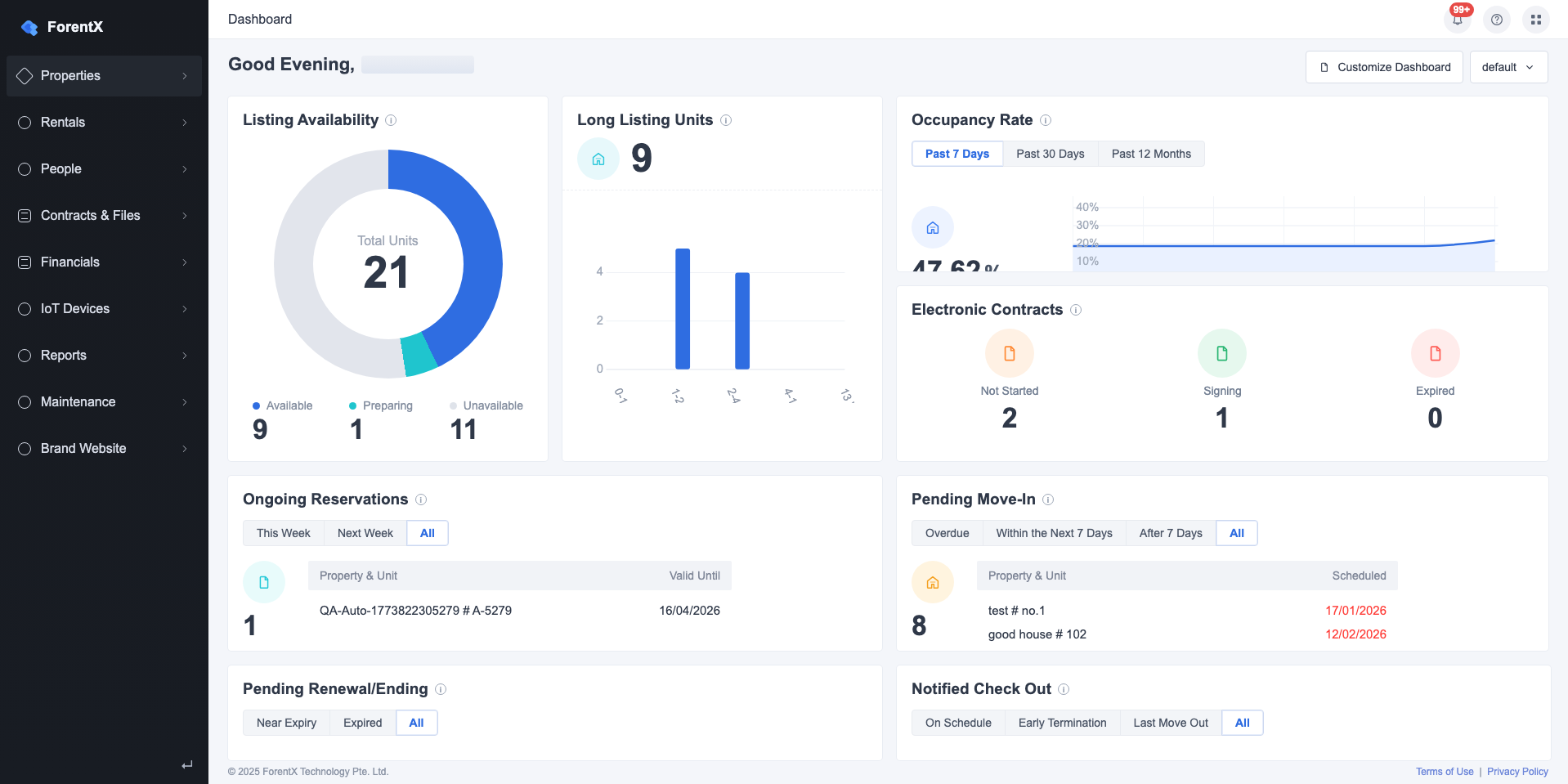Click the Not Started count 2

click(x=1010, y=419)
